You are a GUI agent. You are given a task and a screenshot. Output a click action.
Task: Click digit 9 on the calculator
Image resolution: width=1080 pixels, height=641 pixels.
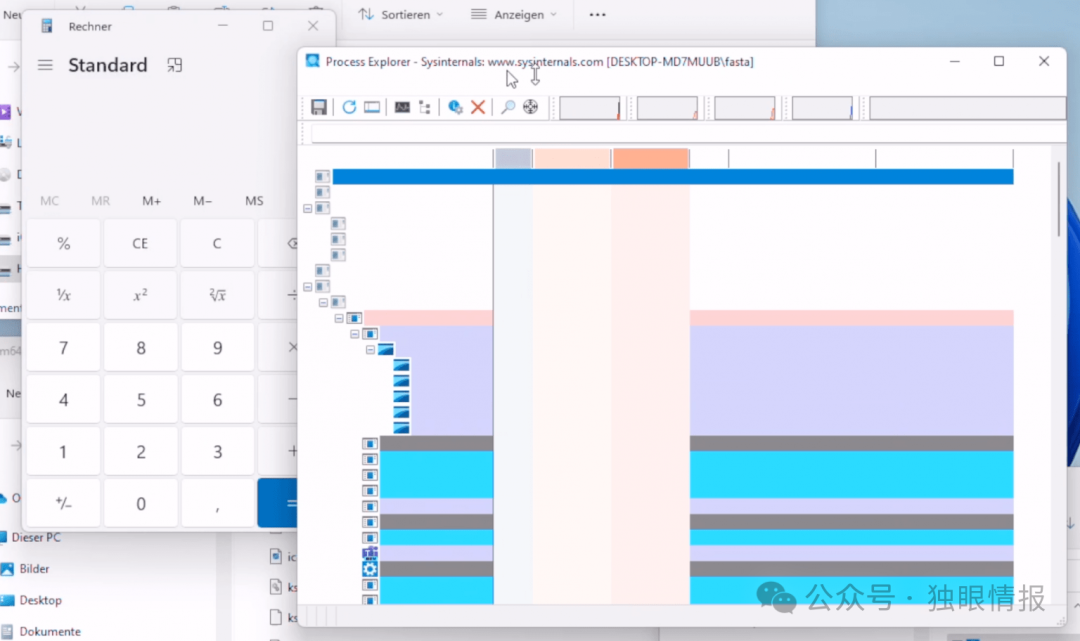[217, 348]
